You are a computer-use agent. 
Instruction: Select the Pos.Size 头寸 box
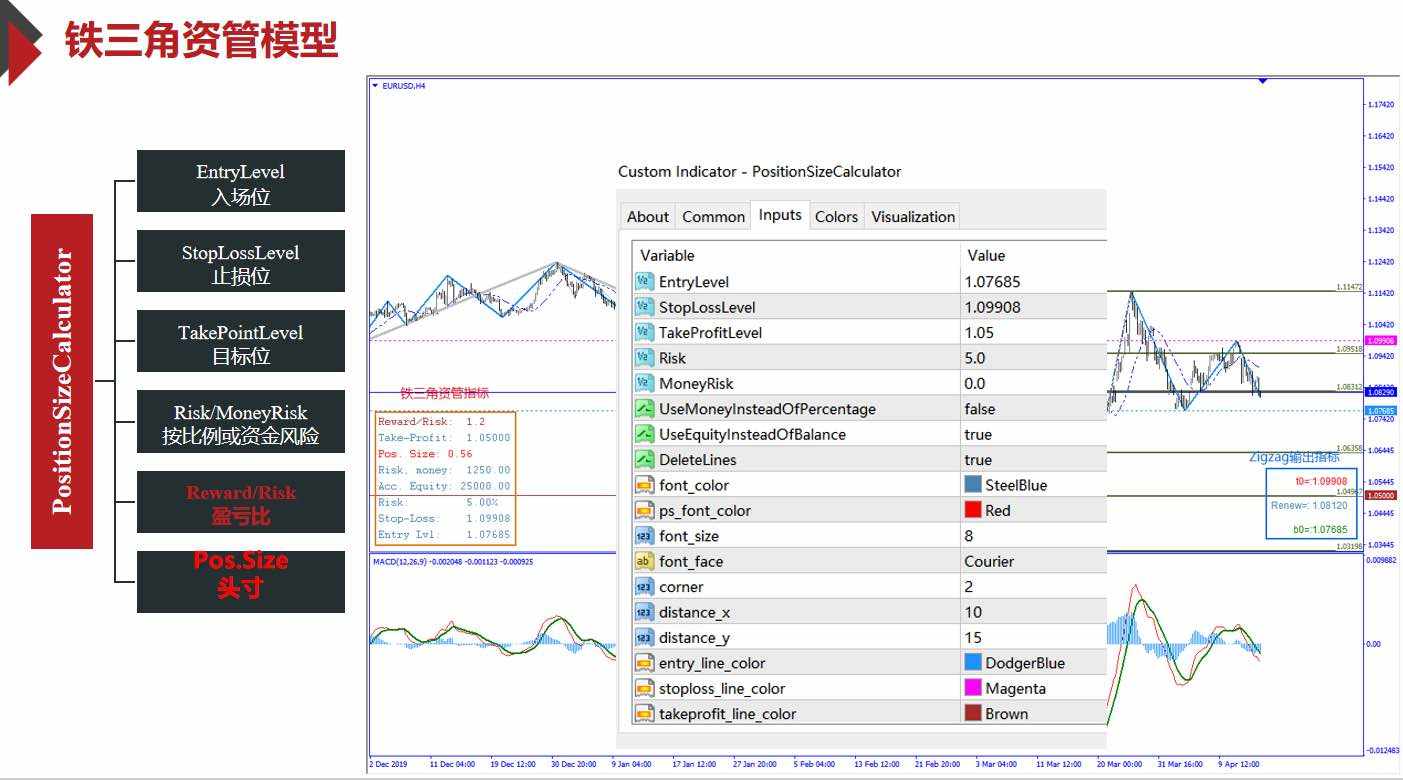tap(241, 582)
